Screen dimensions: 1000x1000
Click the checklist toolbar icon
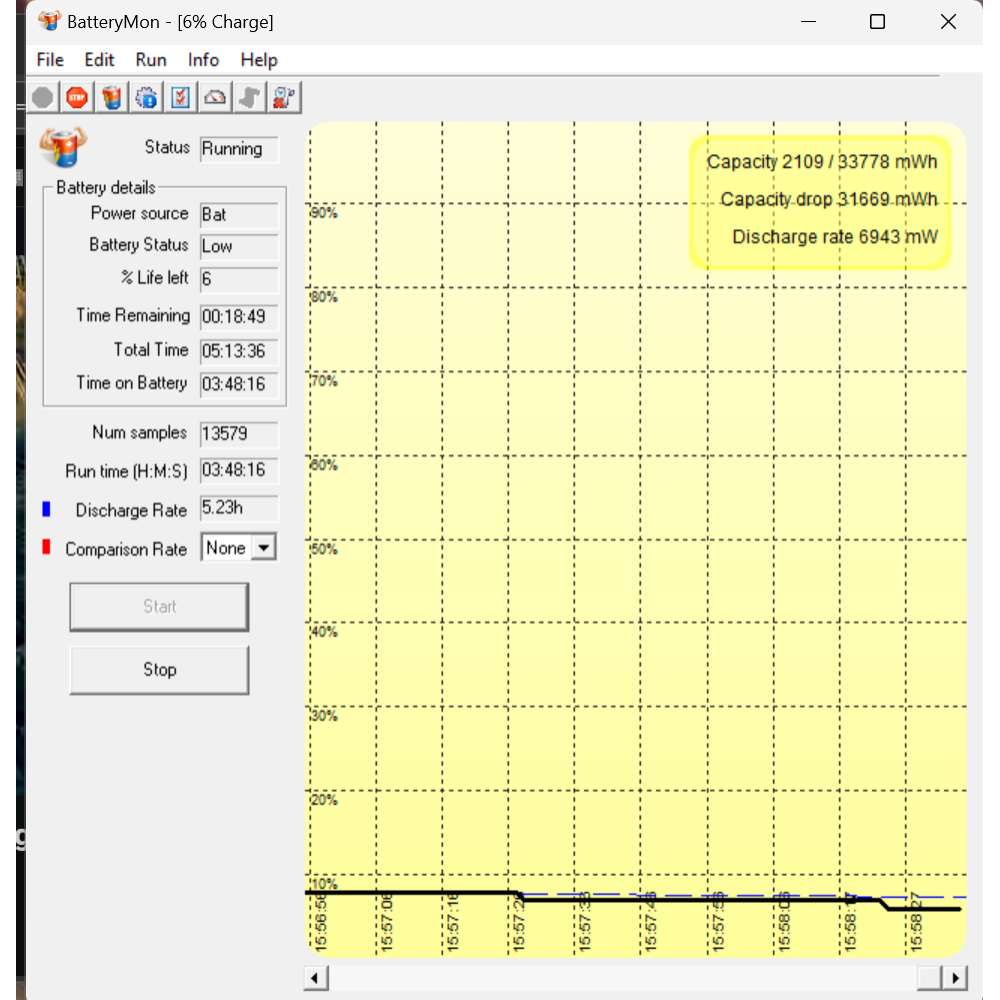point(181,97)
